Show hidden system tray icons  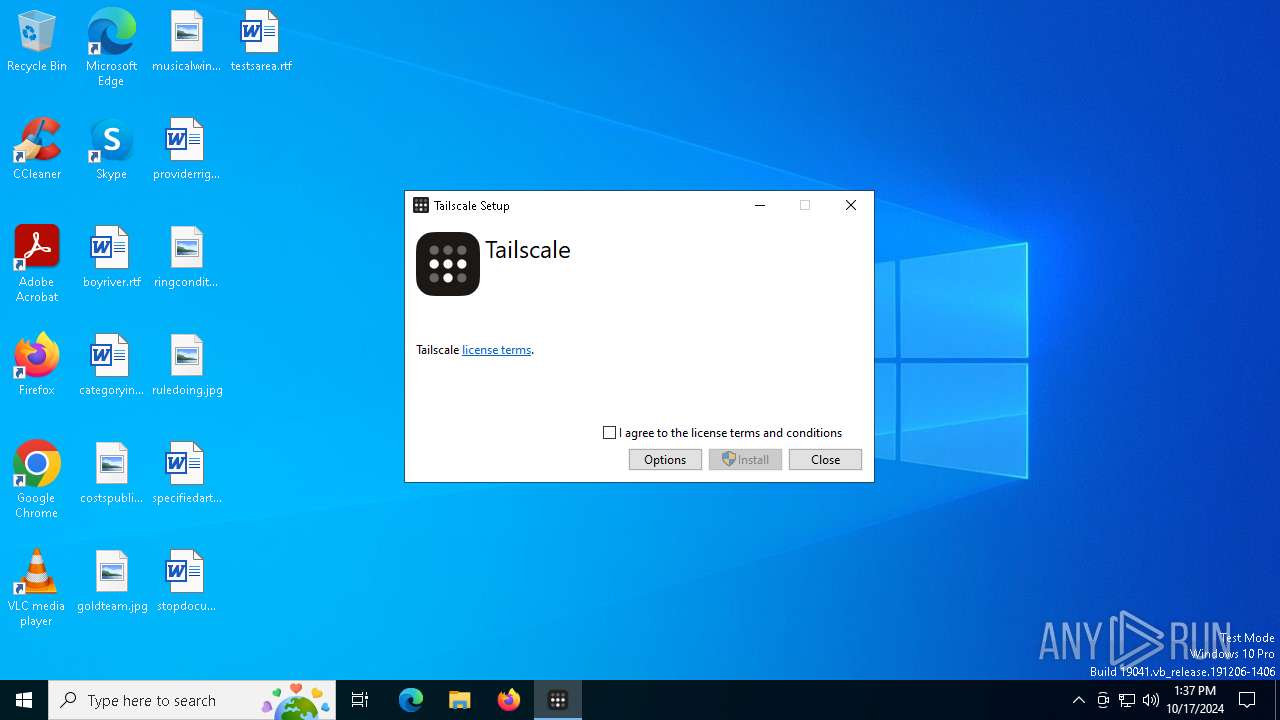[1078, 700]
